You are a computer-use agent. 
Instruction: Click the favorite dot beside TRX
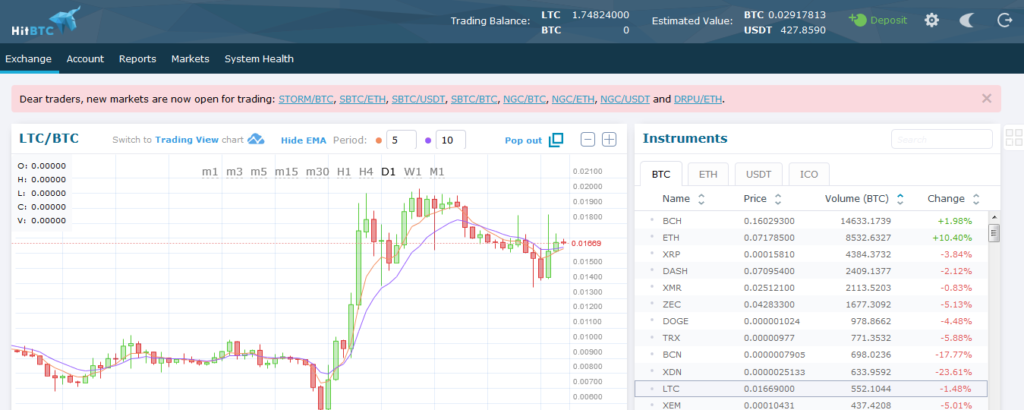pyautogui.click(x=652, y=338)
